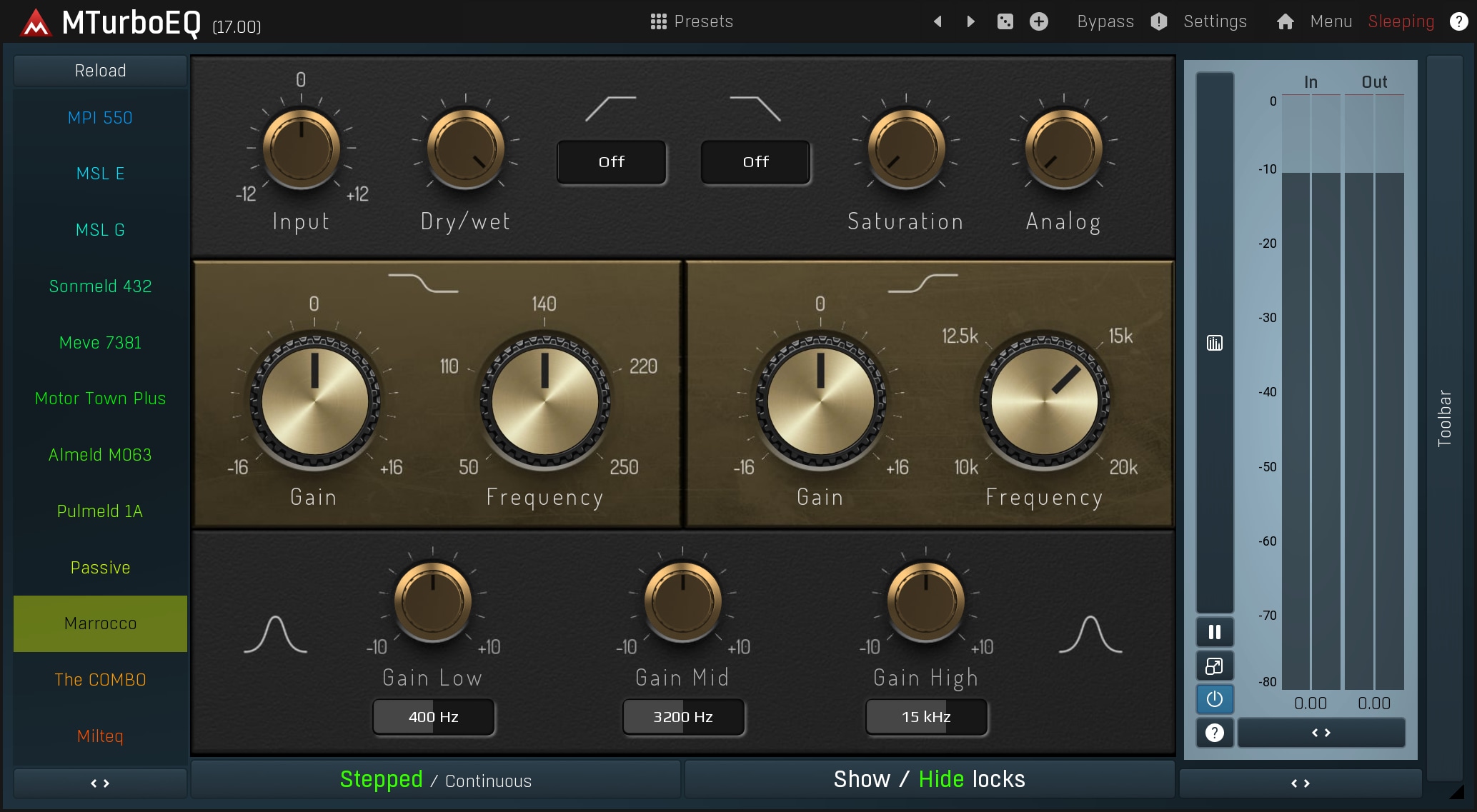The width and height of the screenshot is (1477, 812).
Task: Toggle the meter power button
Action: [x=1214, y=699]
